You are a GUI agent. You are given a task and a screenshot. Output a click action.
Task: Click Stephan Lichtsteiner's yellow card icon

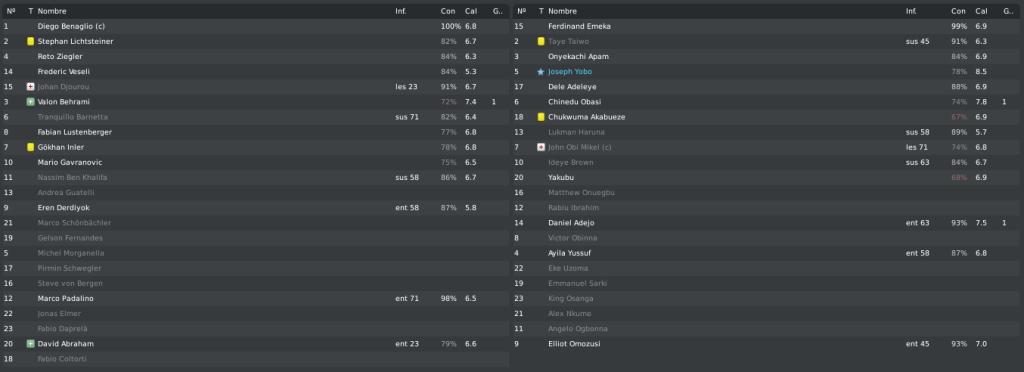tap(30, 41)
